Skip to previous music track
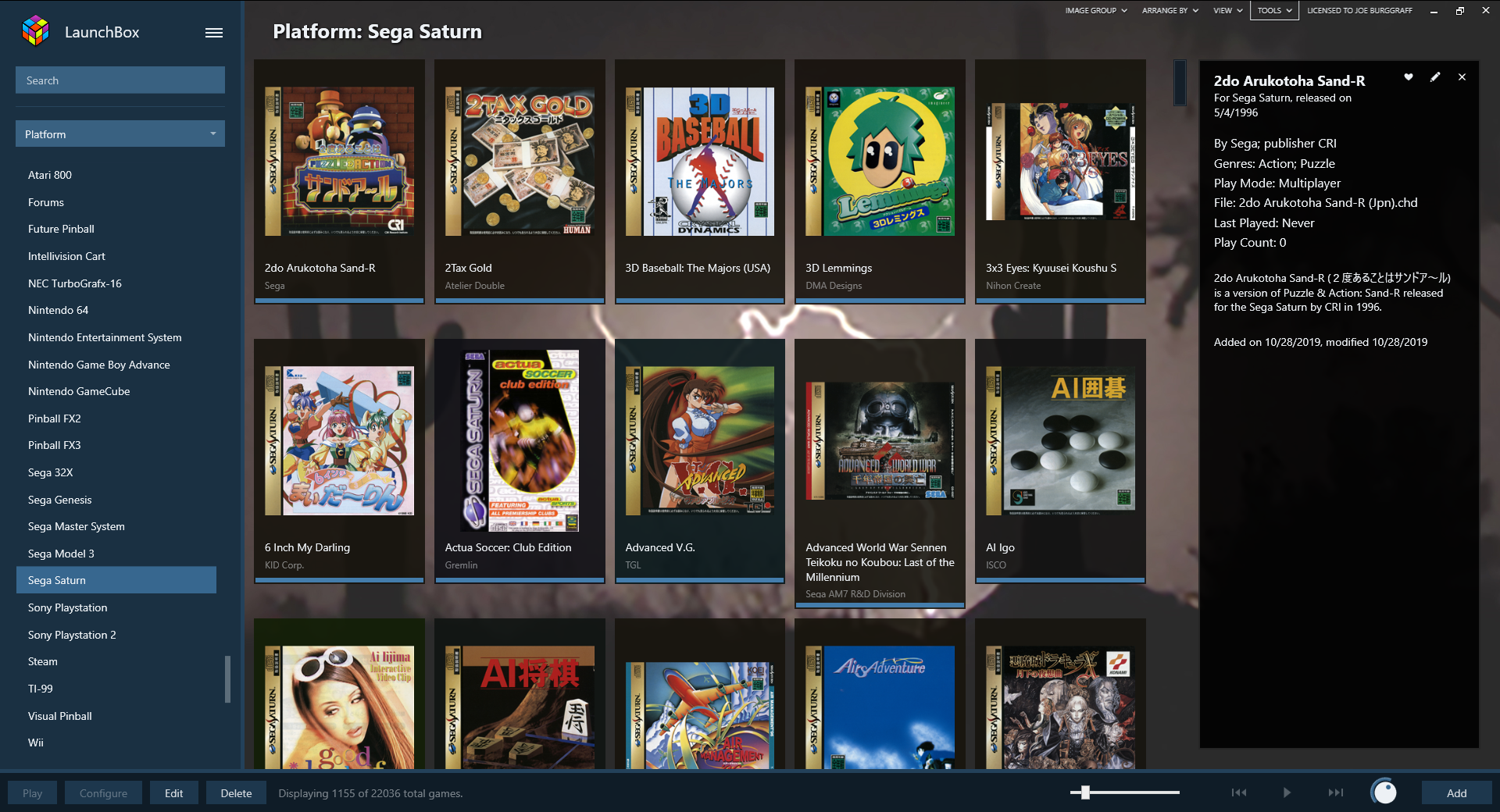This screenshot has height=812, width=1500. click(x=1239, y=792)
